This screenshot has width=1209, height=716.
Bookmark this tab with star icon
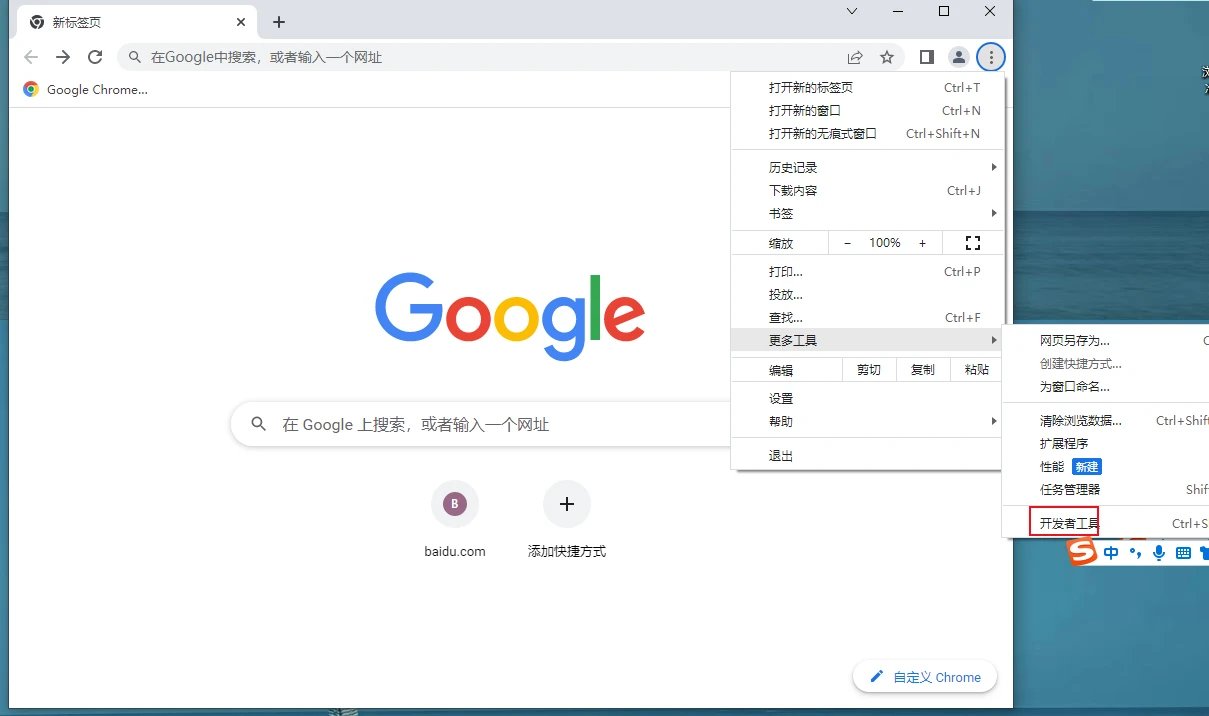tap(887, 57)
